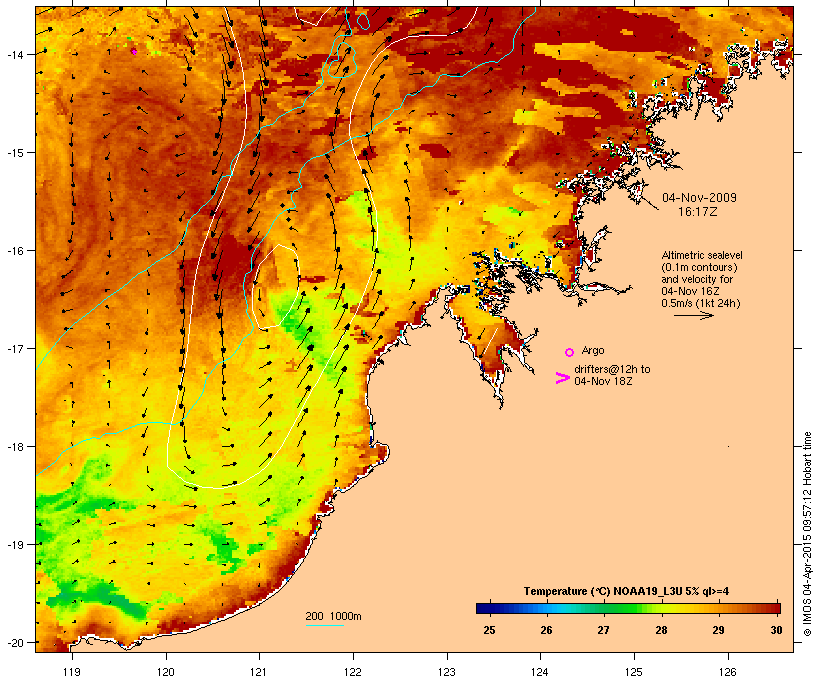820x680 pixels.
Task: Click the longitude axis label 120
Action: (166, 672)
